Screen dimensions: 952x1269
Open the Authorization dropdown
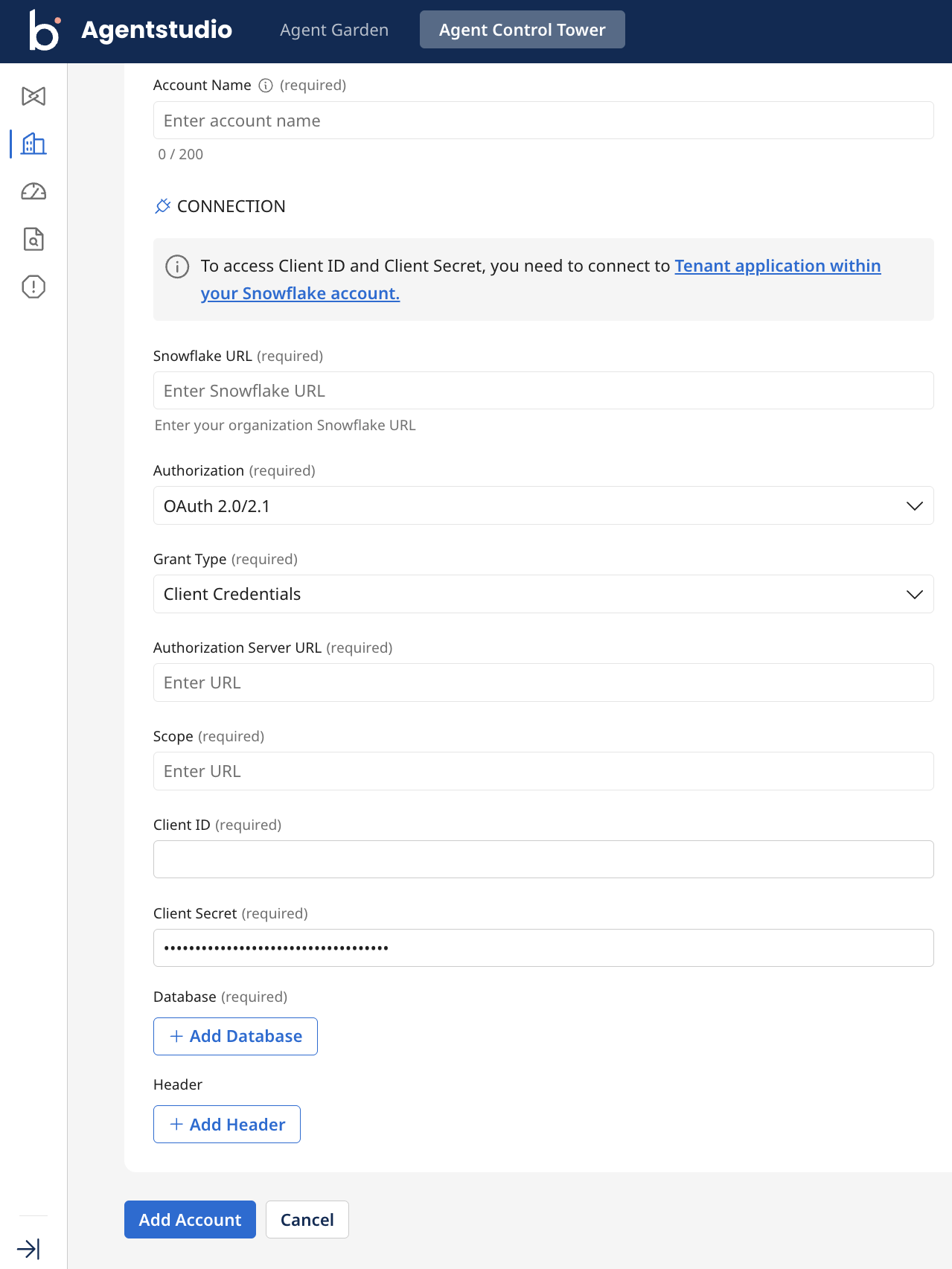pos(543,506)
